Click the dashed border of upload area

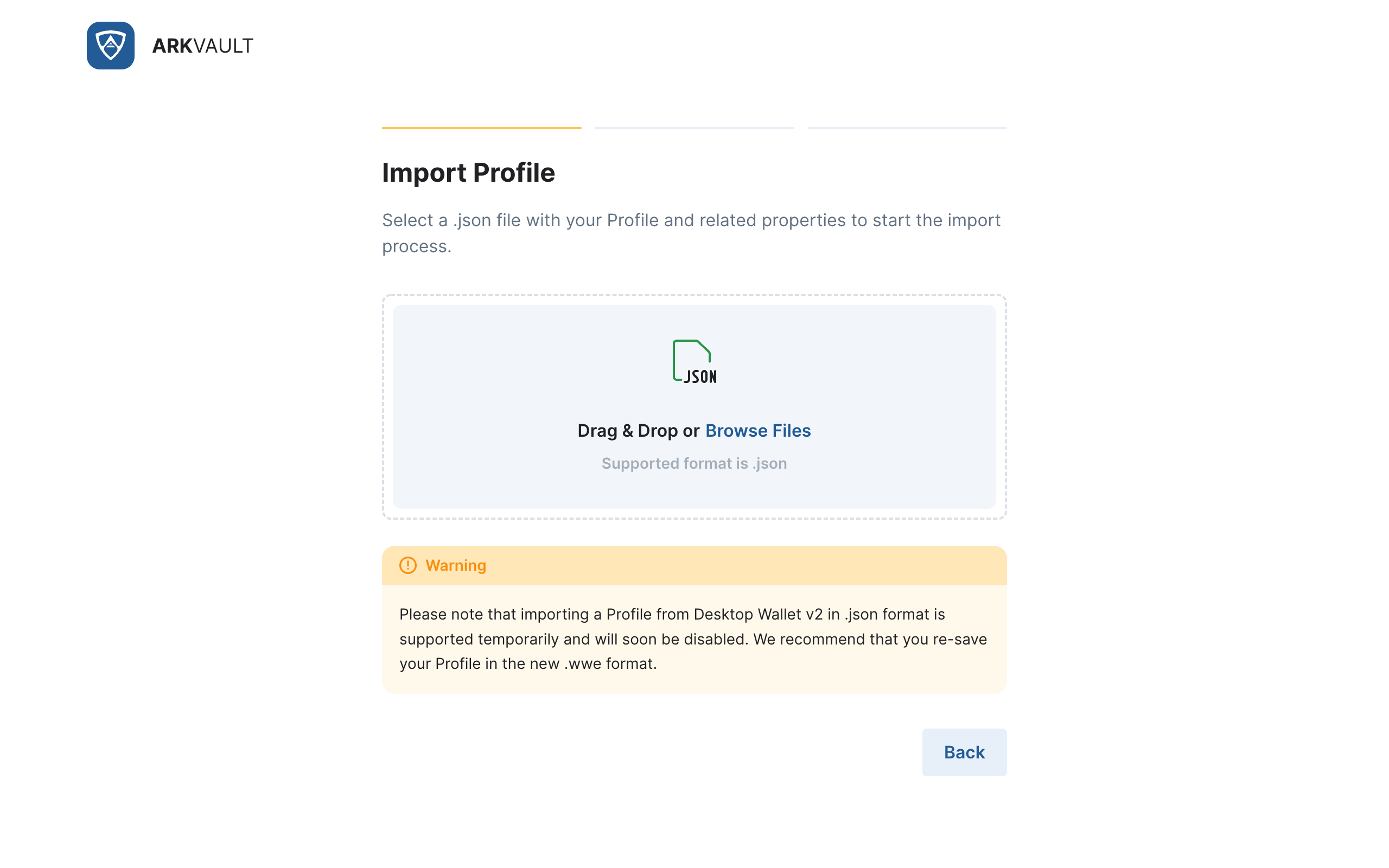694,296
